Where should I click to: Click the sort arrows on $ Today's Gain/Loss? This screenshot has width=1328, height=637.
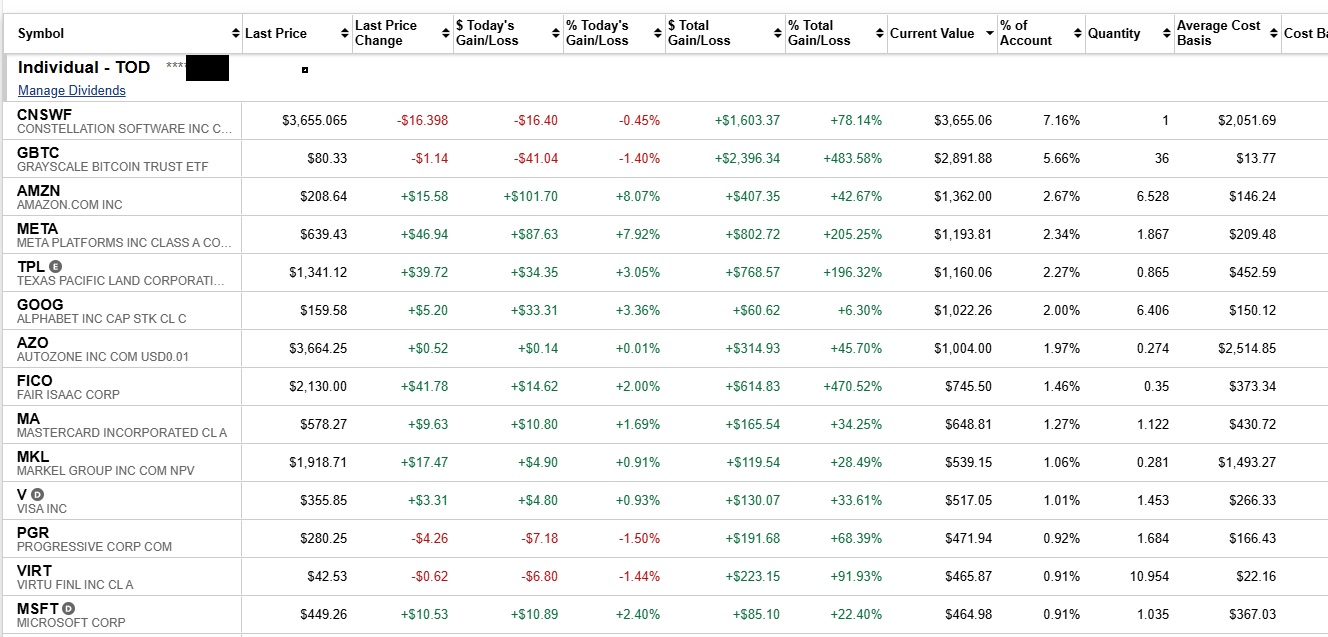(x=556, y=34)
